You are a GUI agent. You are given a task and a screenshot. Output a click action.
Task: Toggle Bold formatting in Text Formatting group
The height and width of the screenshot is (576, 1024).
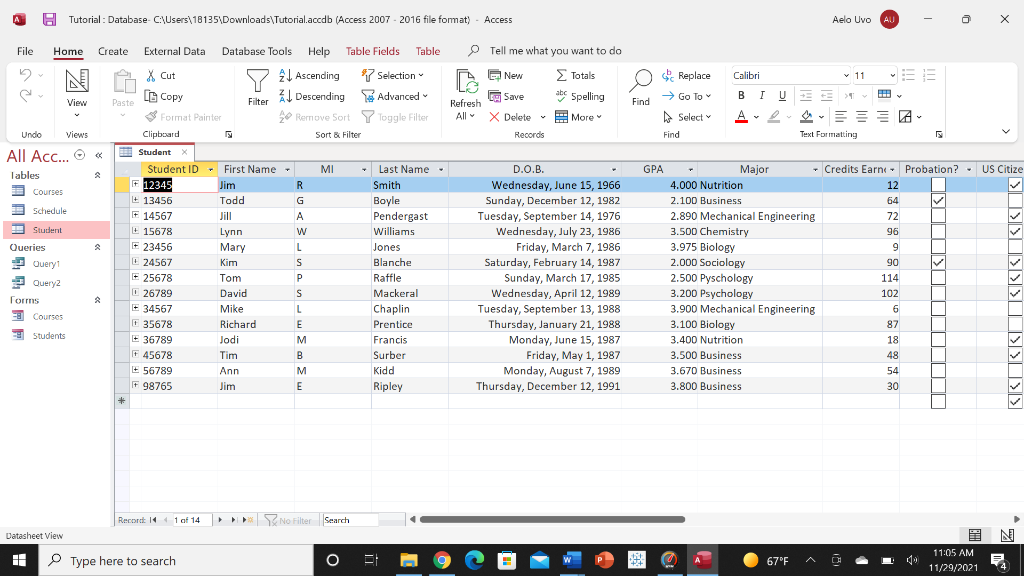(x=739, y=96)
